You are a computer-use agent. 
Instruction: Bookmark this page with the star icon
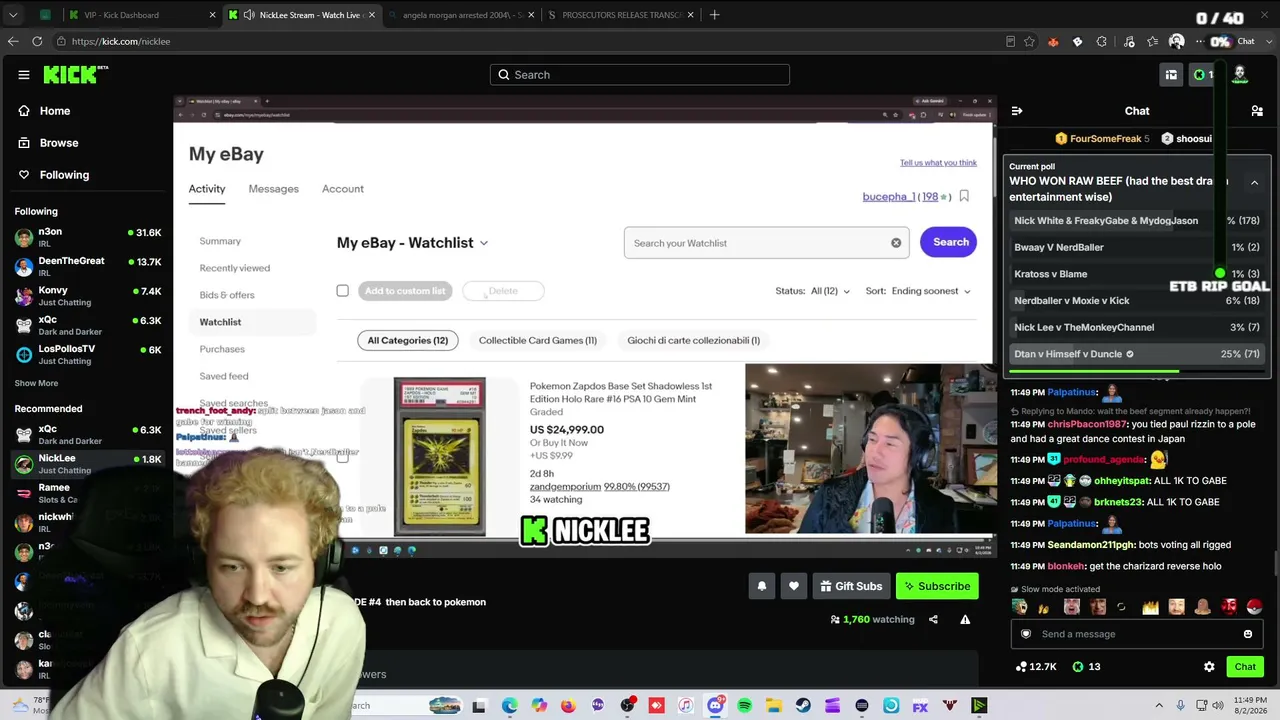pyautogui.click(x=1029, y=41)
